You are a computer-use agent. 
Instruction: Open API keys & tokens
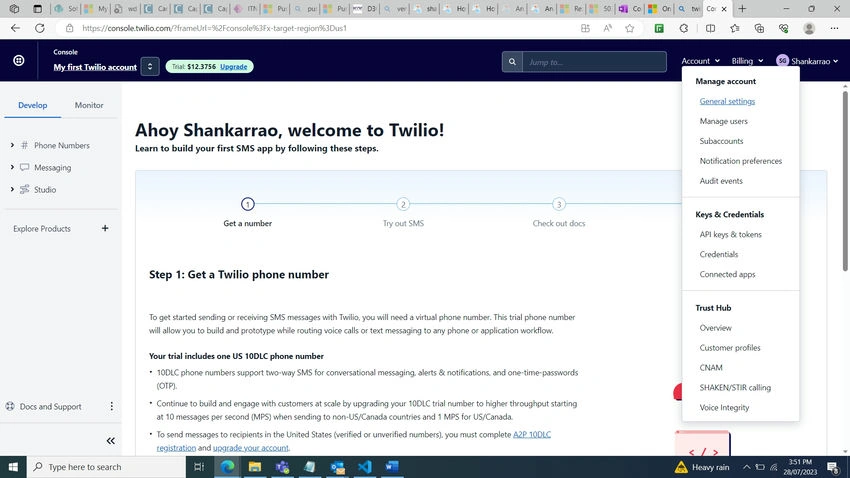click(730, 235)
